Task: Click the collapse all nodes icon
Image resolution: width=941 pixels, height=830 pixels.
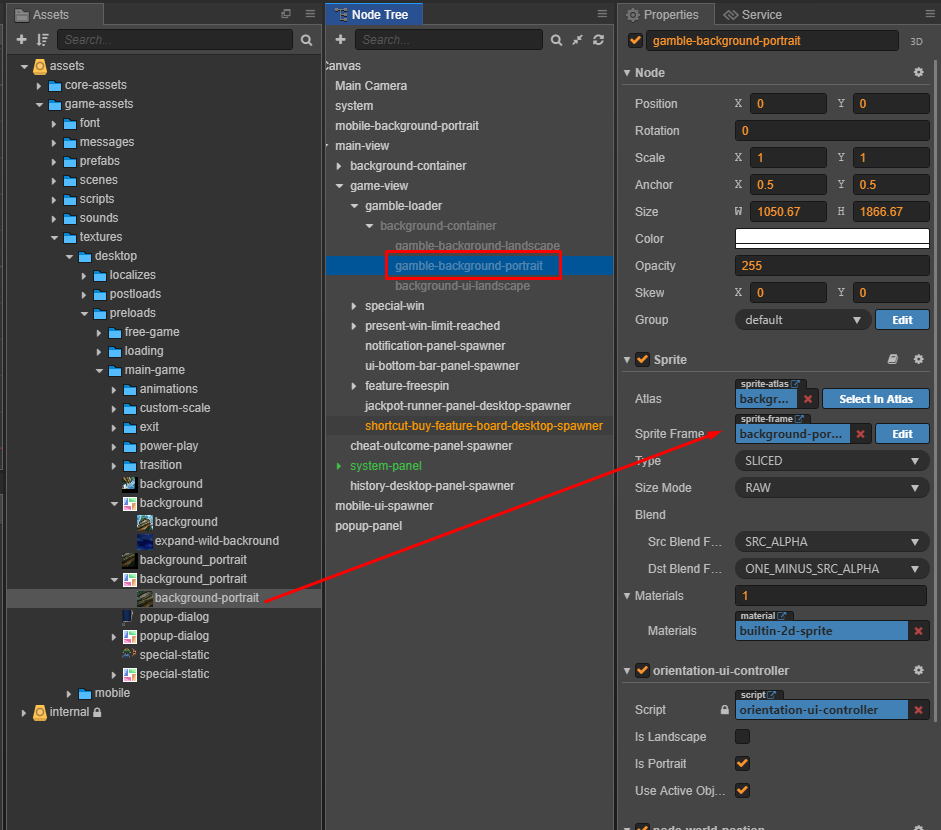Action: pyautogui.click(x=577, y=40)
